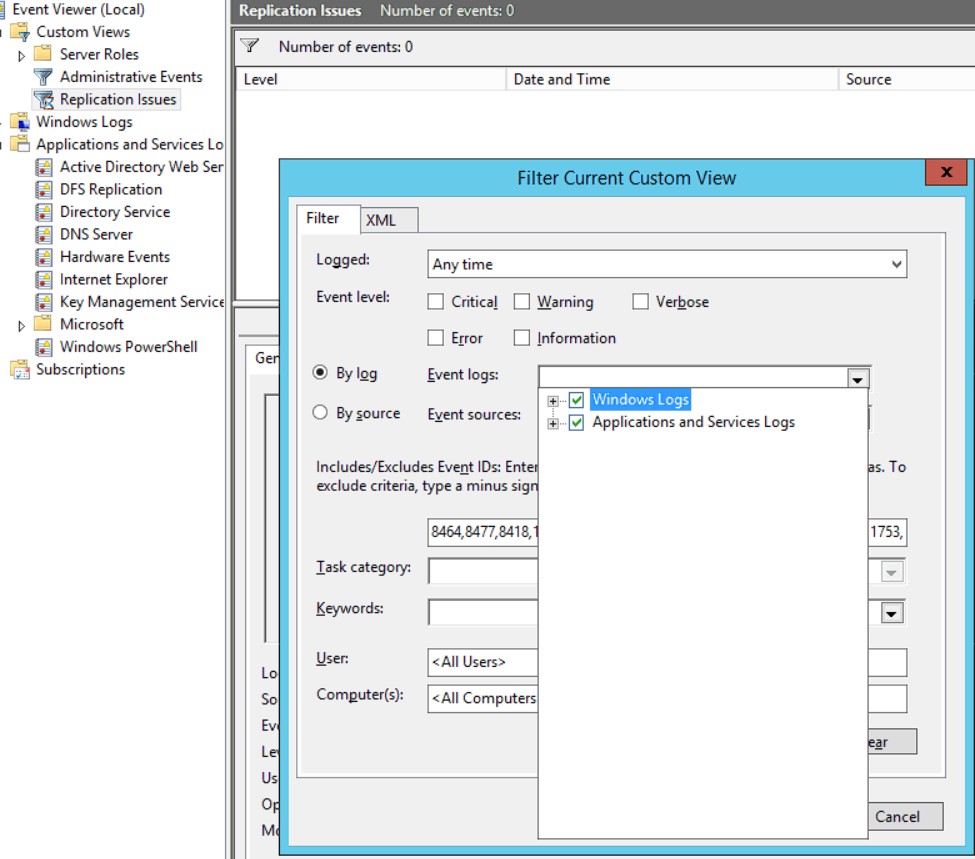The width and height of the screenshot is (975, 859).
Task: Enable the Error event level checkbox
Action: [x=436, y=338]
